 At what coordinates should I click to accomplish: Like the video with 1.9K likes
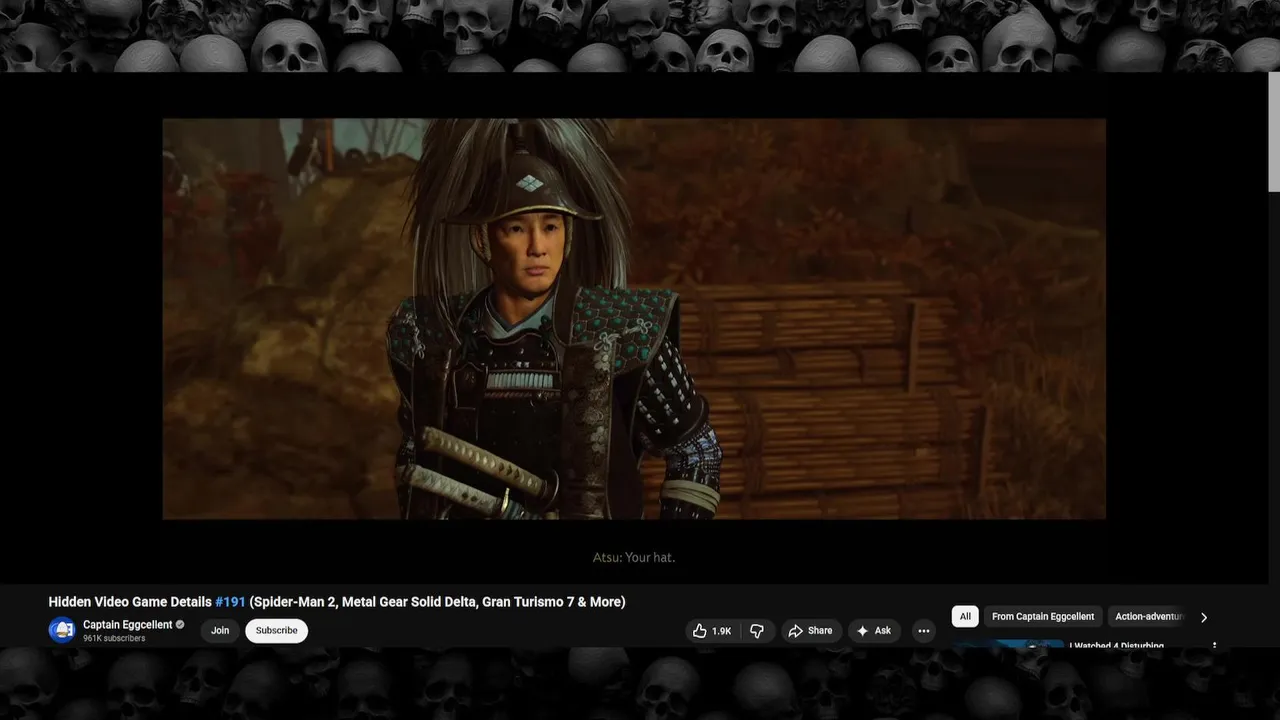pyautogui.click(x=712, y=631)
